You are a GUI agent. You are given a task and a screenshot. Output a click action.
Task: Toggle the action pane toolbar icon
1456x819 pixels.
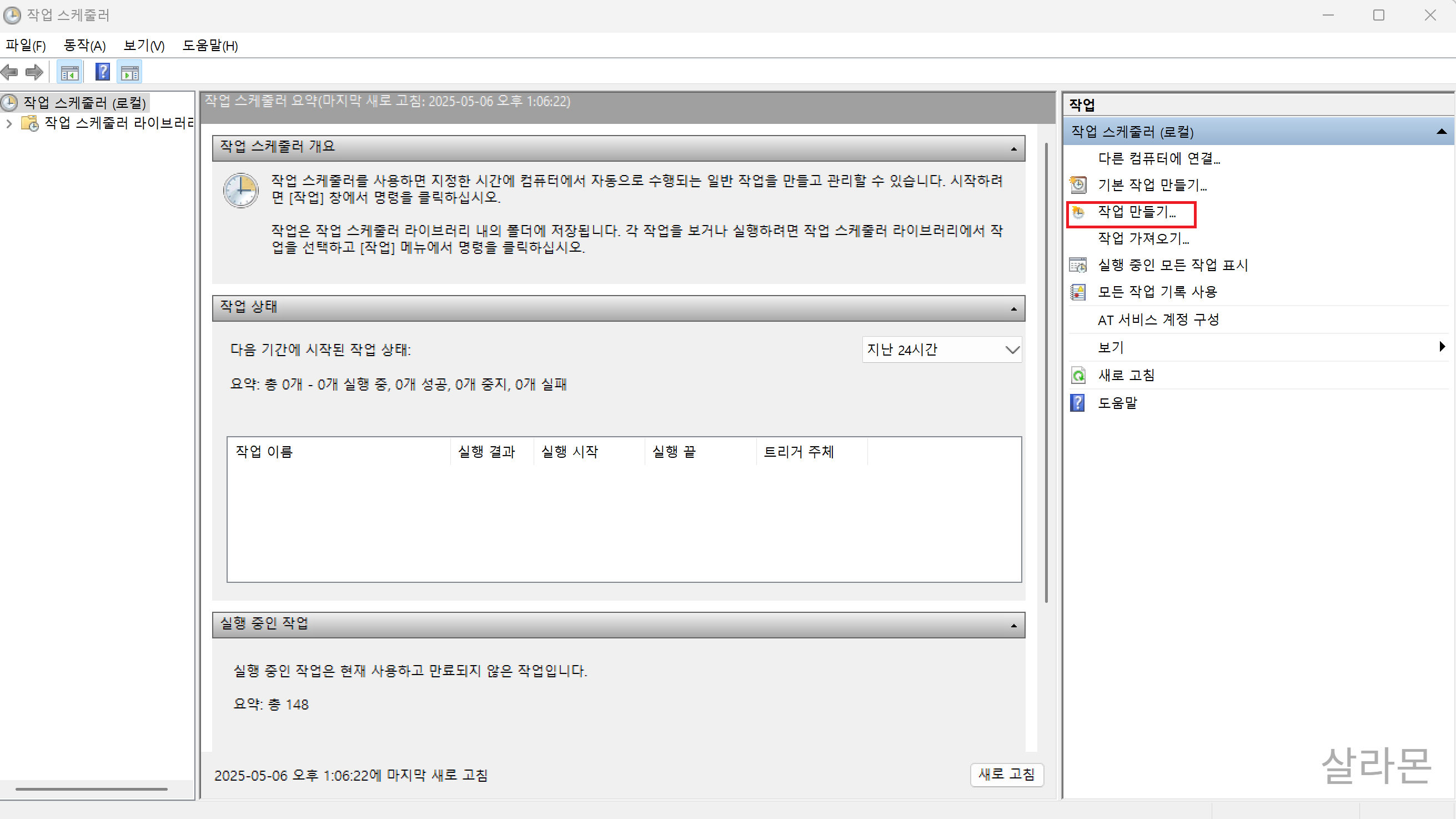[129, 72]
